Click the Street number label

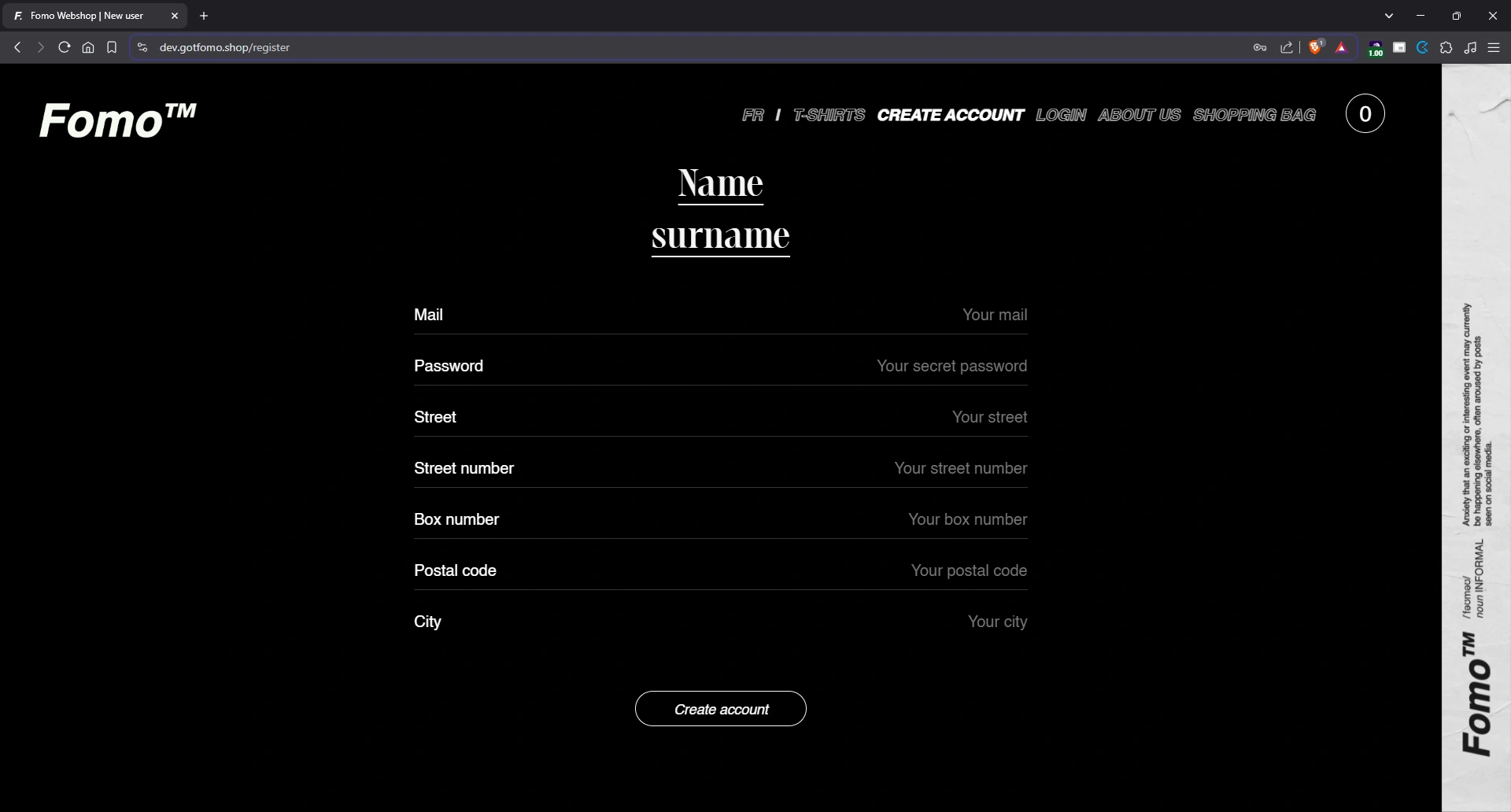[x=464, y=468]
